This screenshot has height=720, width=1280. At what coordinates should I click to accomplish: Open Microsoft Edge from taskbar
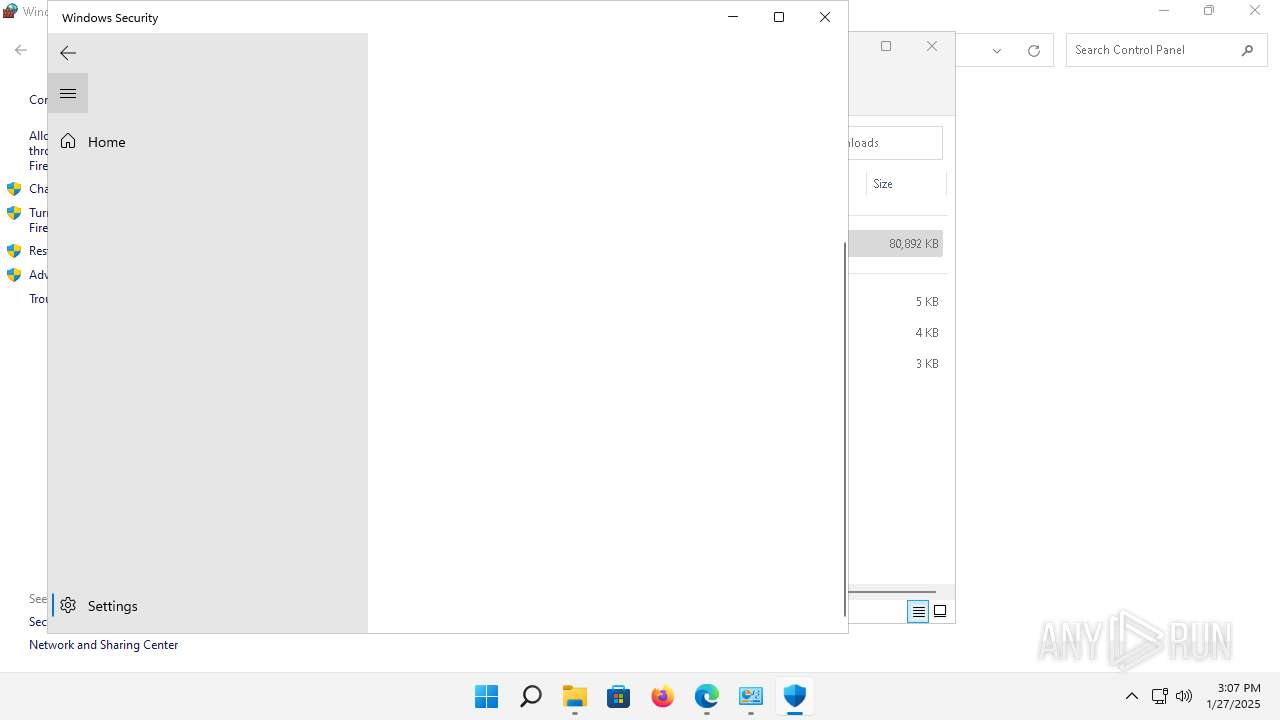tap(707, 696)
